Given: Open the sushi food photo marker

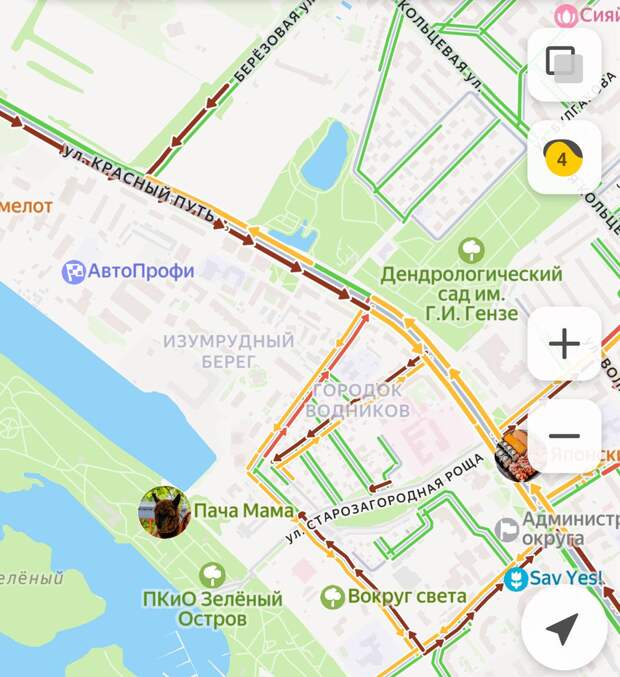Looking at the screenshot, I should [x=517, y=456].
